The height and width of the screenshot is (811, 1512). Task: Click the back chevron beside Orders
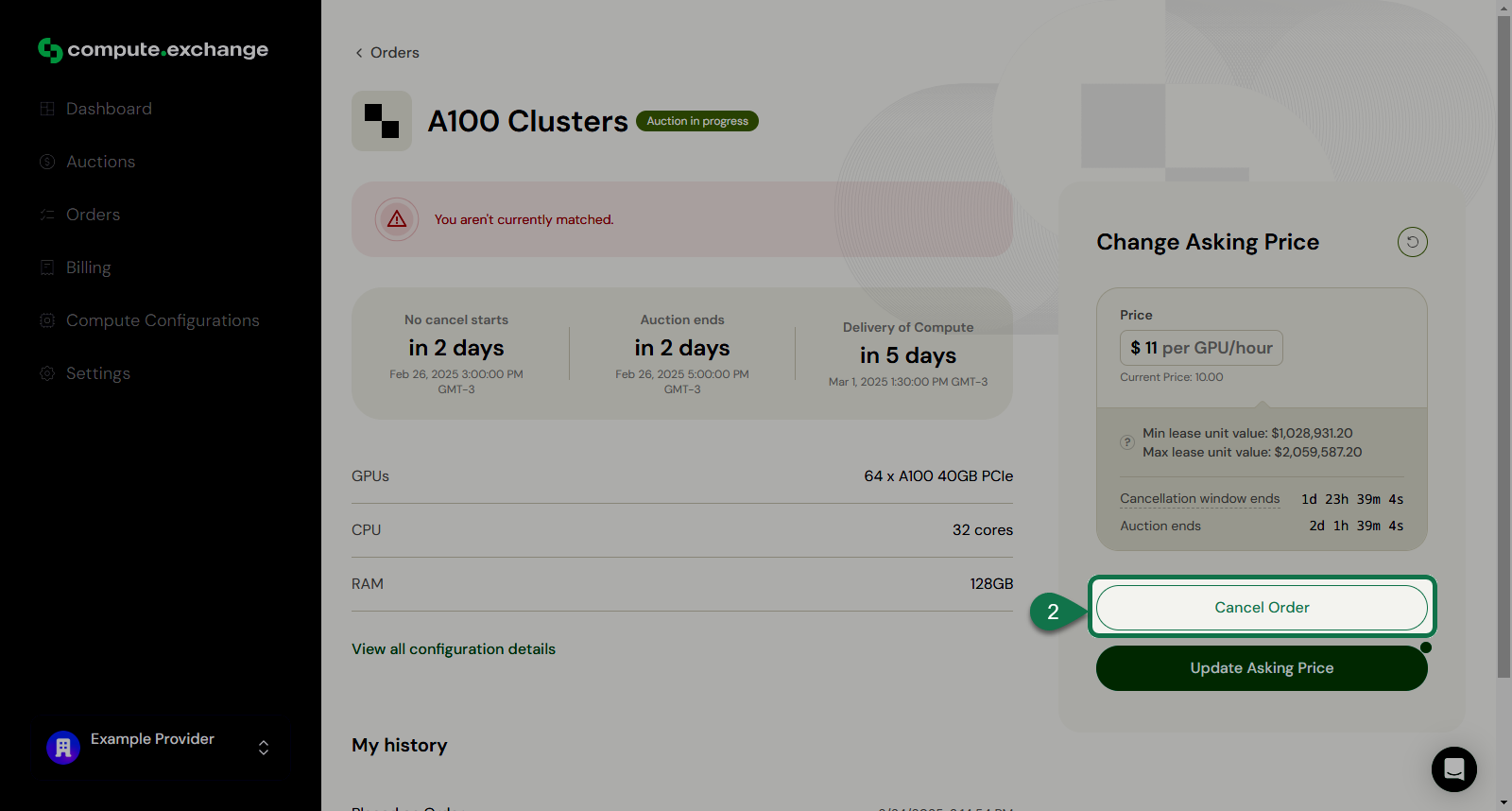click(359, 53)
